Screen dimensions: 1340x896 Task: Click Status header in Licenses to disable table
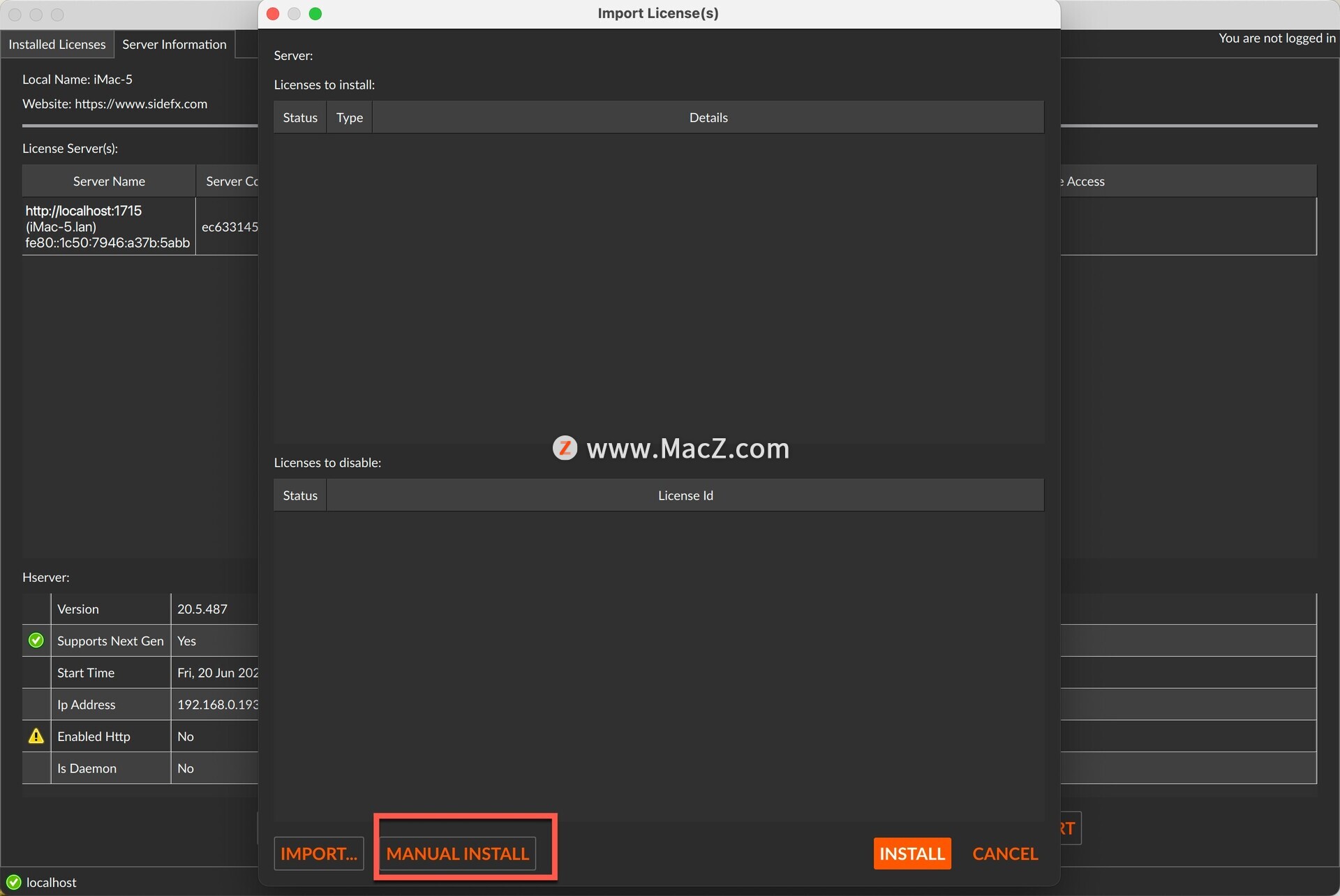[x=300, y=495]
